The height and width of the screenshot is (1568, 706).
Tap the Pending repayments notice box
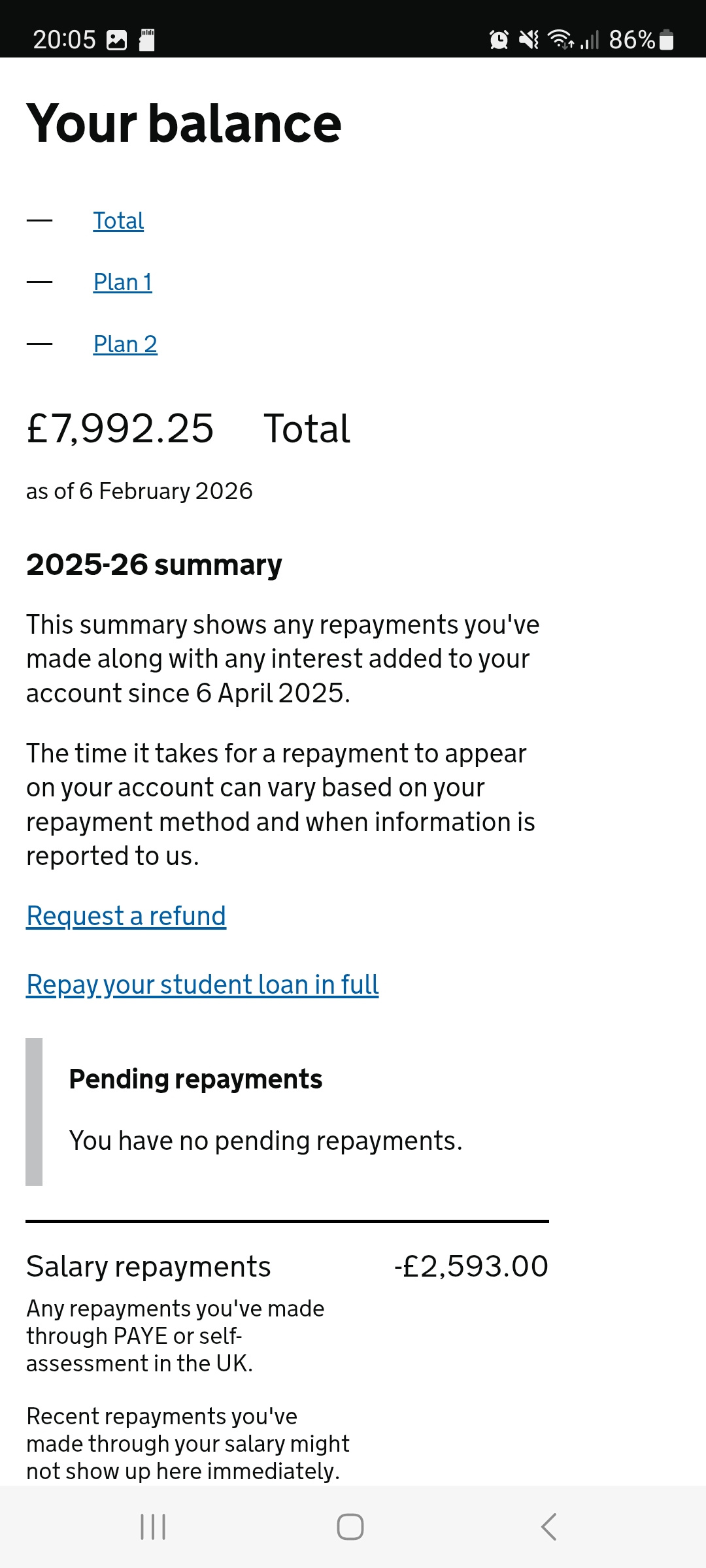pos(288,1111)
